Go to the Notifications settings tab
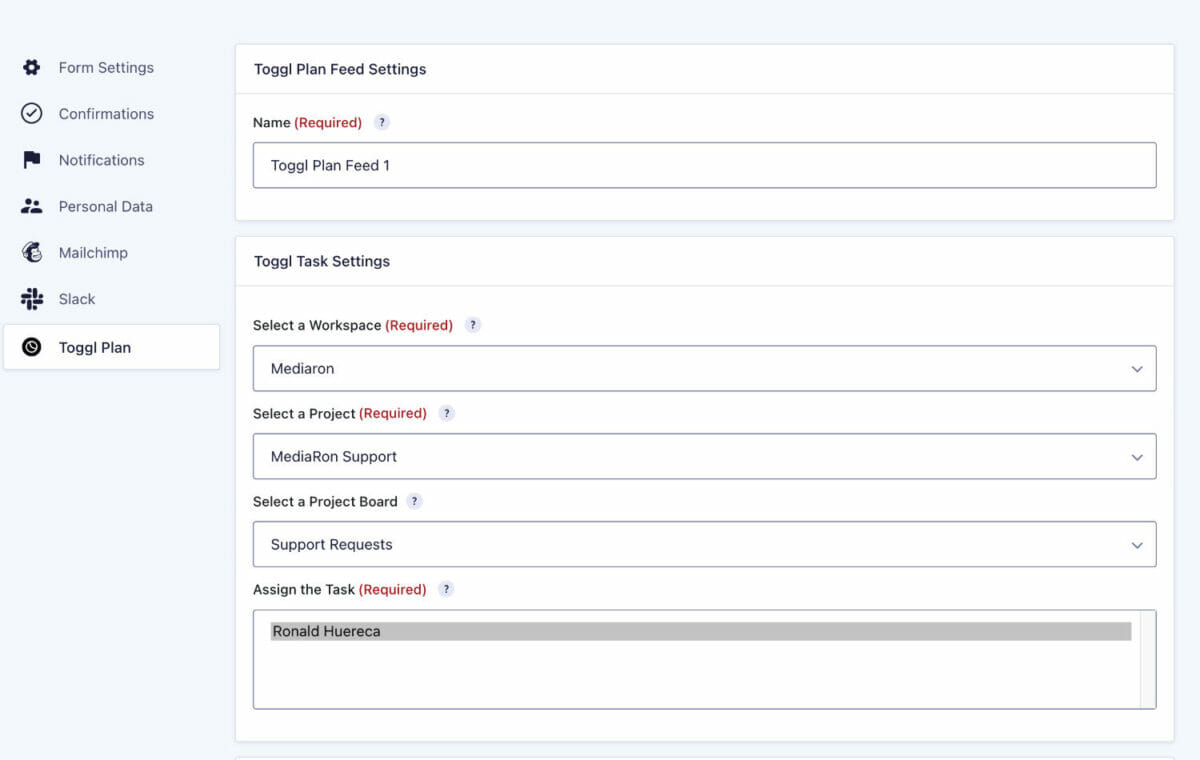Image resolution: width=1200 pixels, height=760 pixels. pyautogui.click(x=101, y=160)
